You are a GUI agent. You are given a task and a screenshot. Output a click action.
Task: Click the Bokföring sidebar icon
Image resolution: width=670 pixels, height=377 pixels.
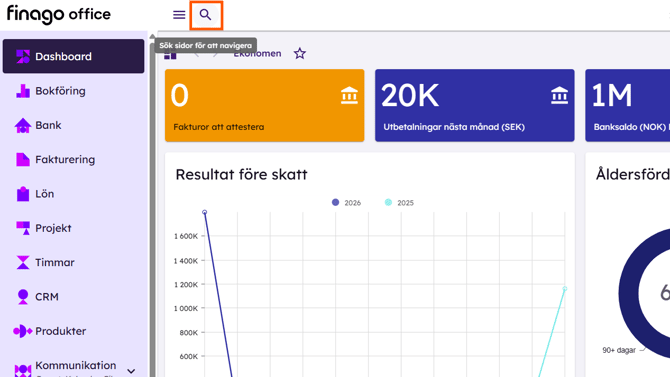[x=23, y=91]
